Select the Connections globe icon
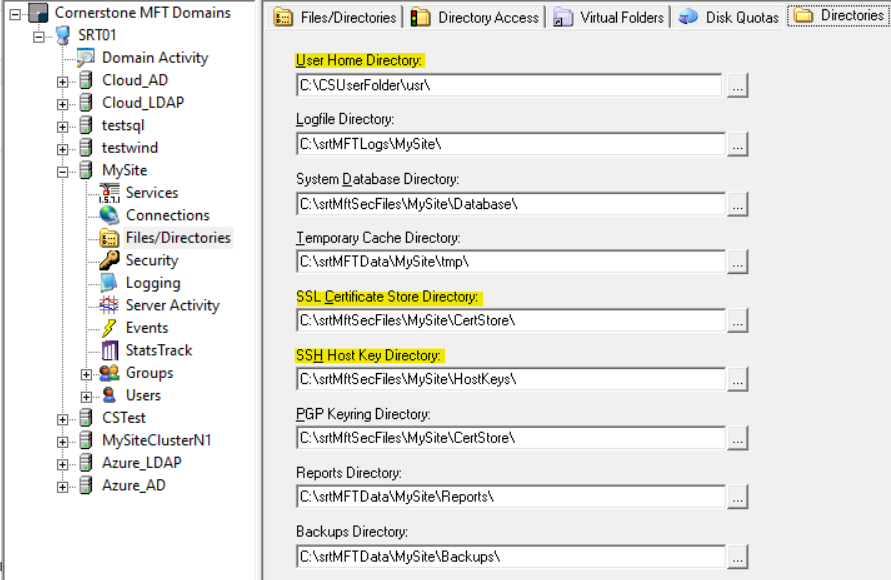 tap(109, 215)
